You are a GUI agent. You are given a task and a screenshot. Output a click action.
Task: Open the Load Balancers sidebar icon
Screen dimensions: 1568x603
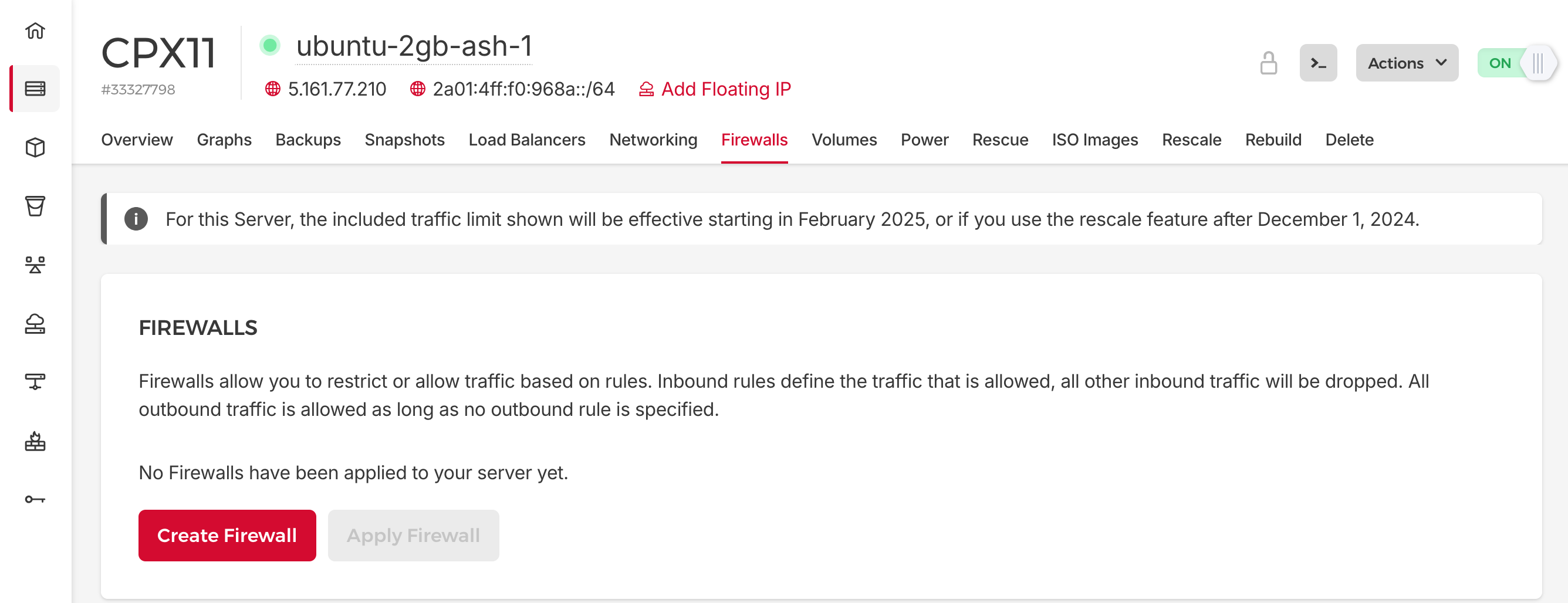click(x=35, y=265)
